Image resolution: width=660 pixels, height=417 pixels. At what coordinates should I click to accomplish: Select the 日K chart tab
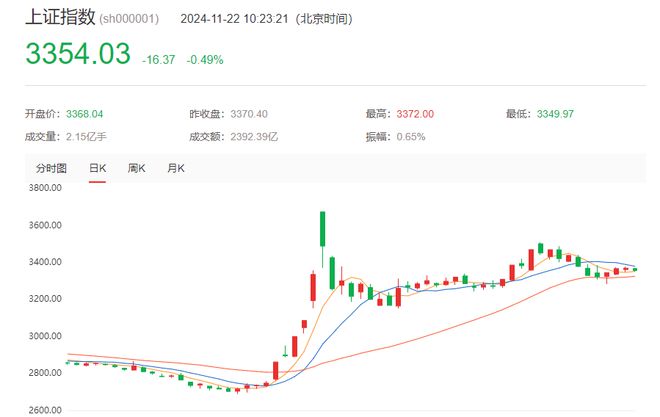coord(97,168)
